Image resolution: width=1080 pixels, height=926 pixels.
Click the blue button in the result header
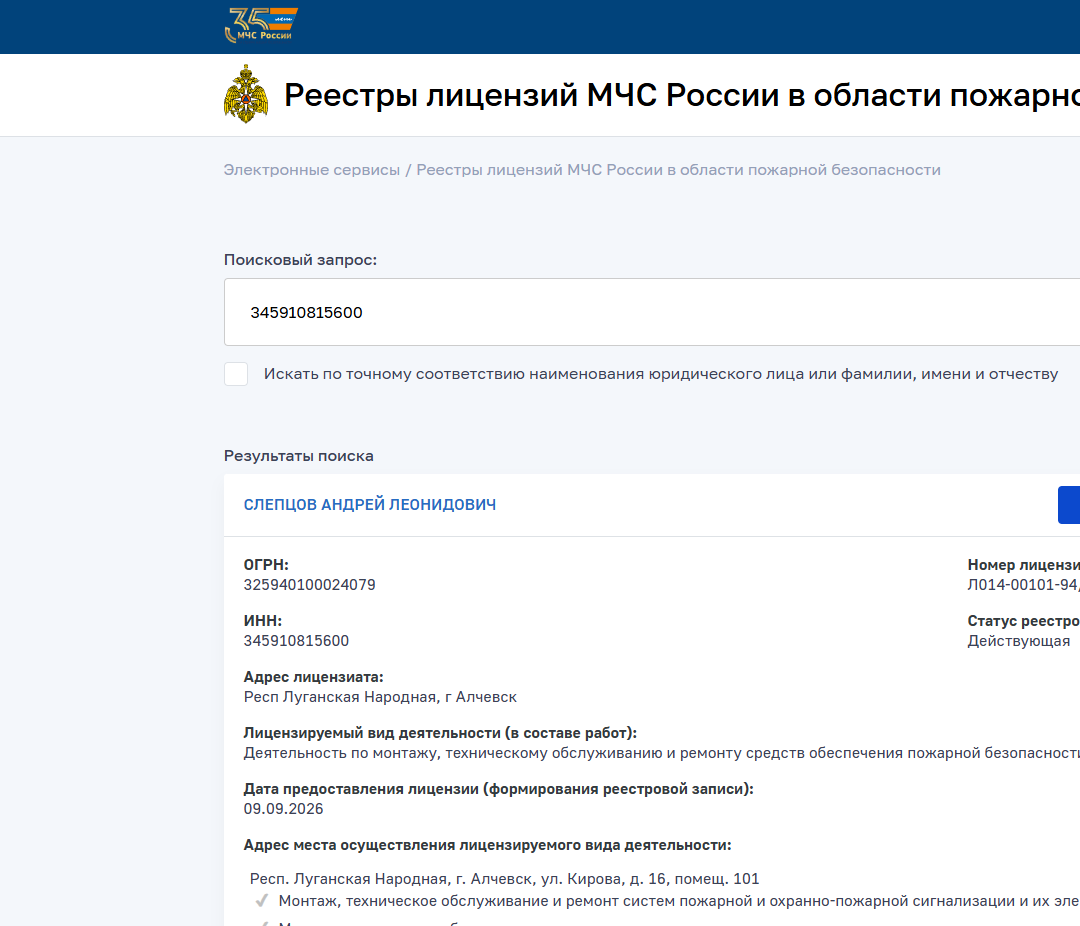(1069, 505)
